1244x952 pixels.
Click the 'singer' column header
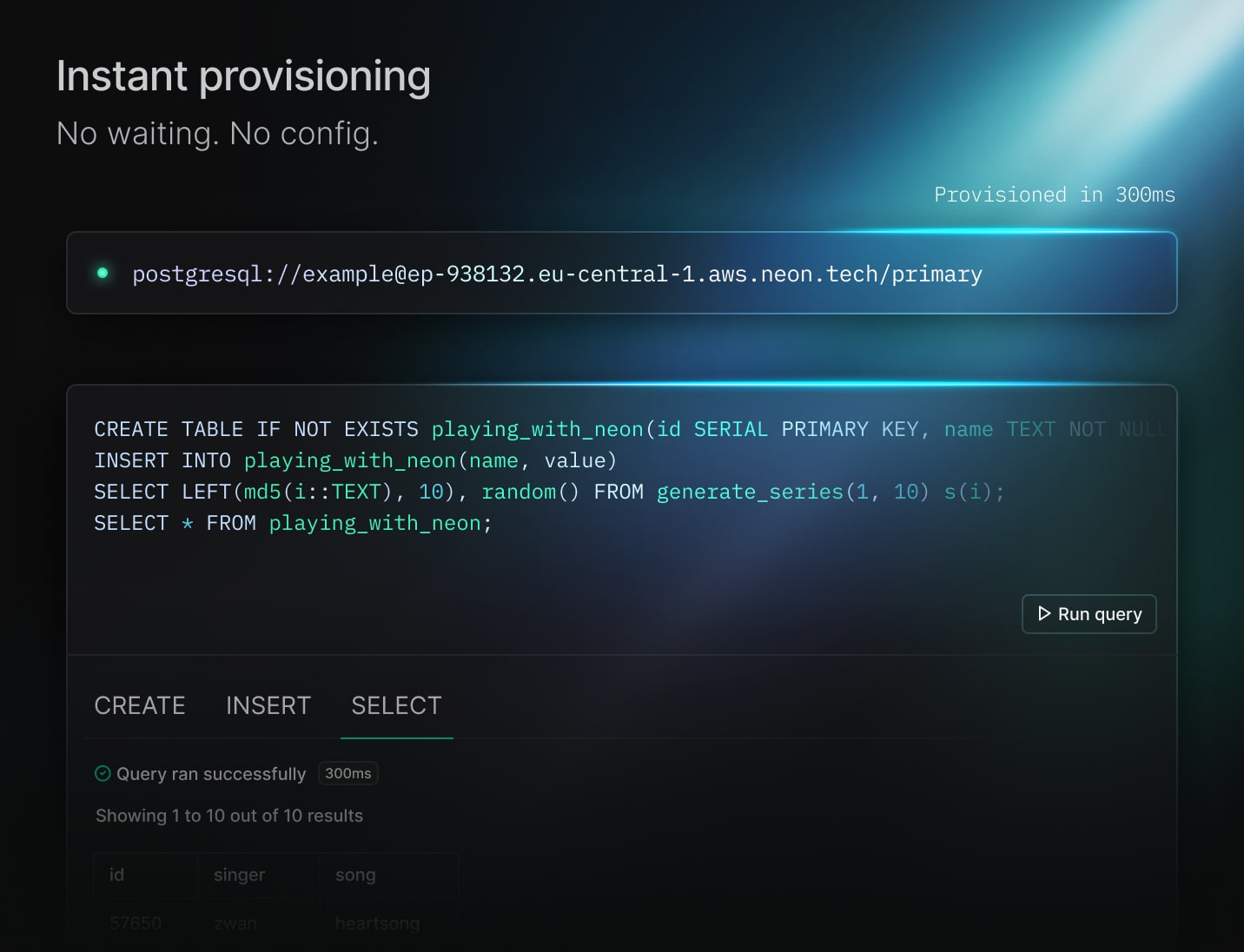point(239,875)
